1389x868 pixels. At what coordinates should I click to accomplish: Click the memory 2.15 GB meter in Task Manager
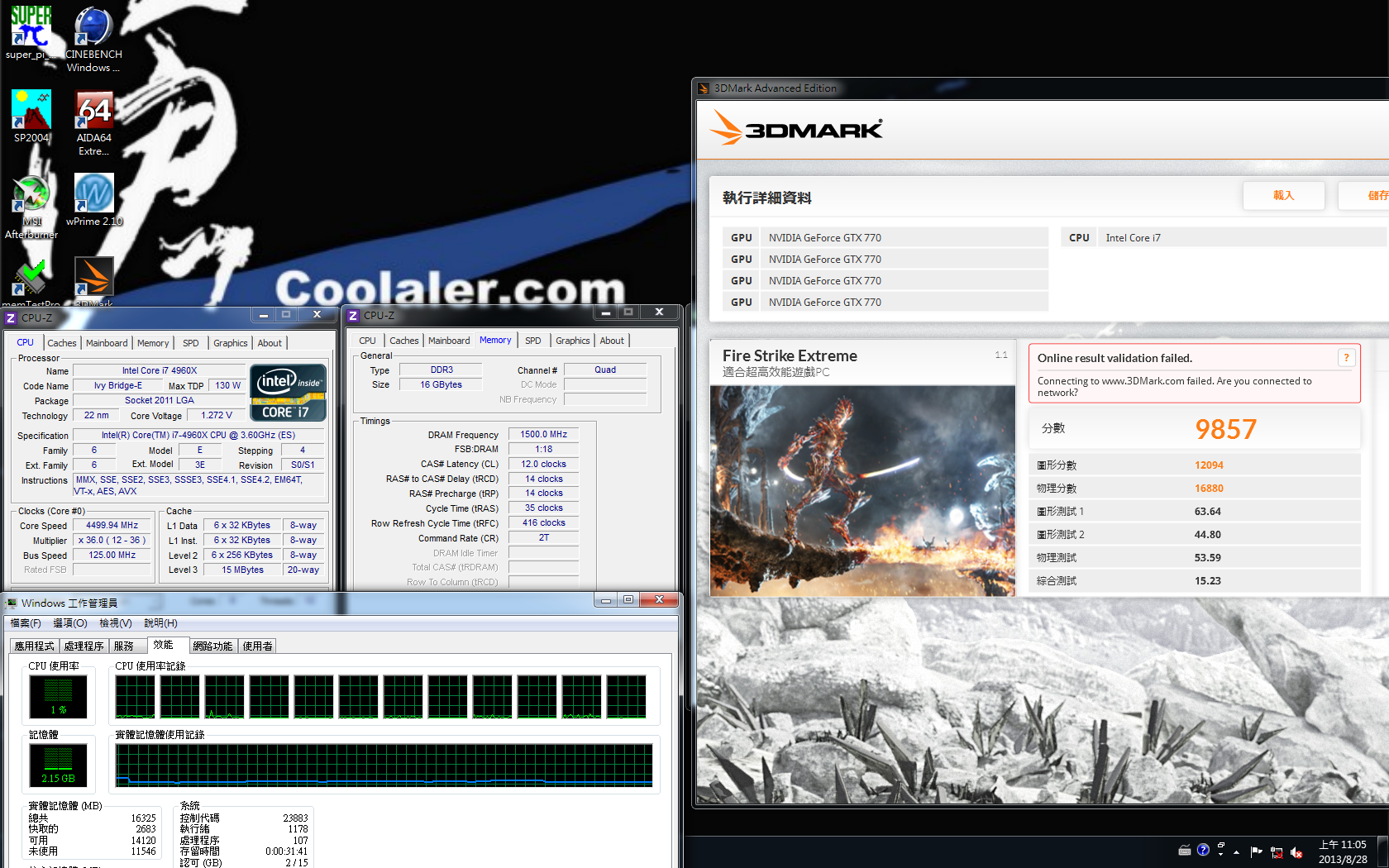pos(58,765)
